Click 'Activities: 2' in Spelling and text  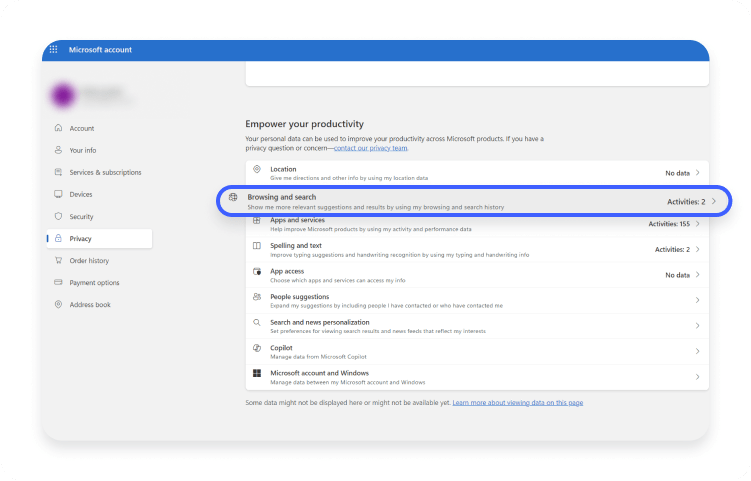point(672,249)
